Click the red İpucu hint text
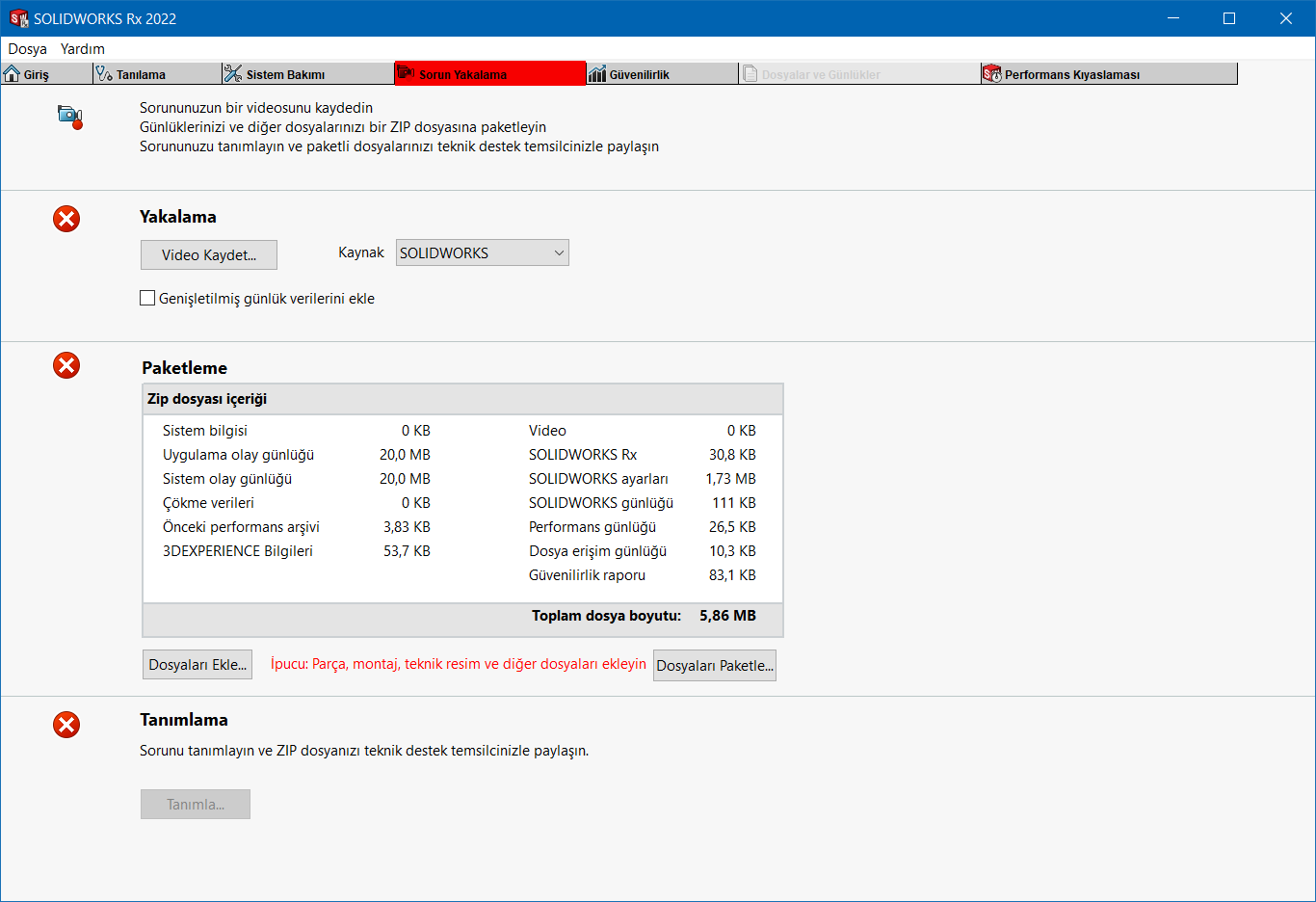Image resolution: width=1316 pixels, height=902 pixels. click(458, 664)
